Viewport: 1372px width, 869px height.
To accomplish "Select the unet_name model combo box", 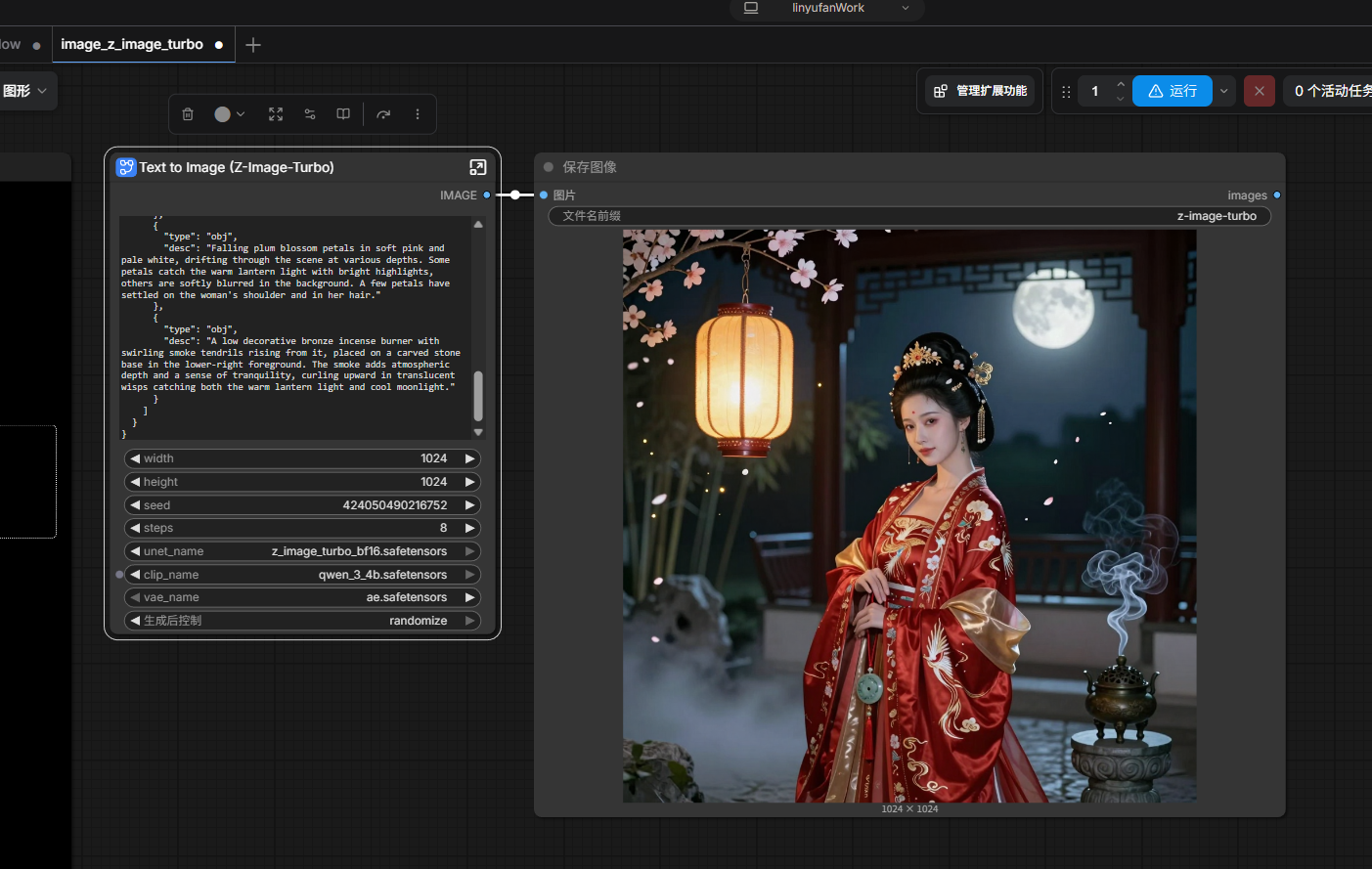I will [302, 551].
